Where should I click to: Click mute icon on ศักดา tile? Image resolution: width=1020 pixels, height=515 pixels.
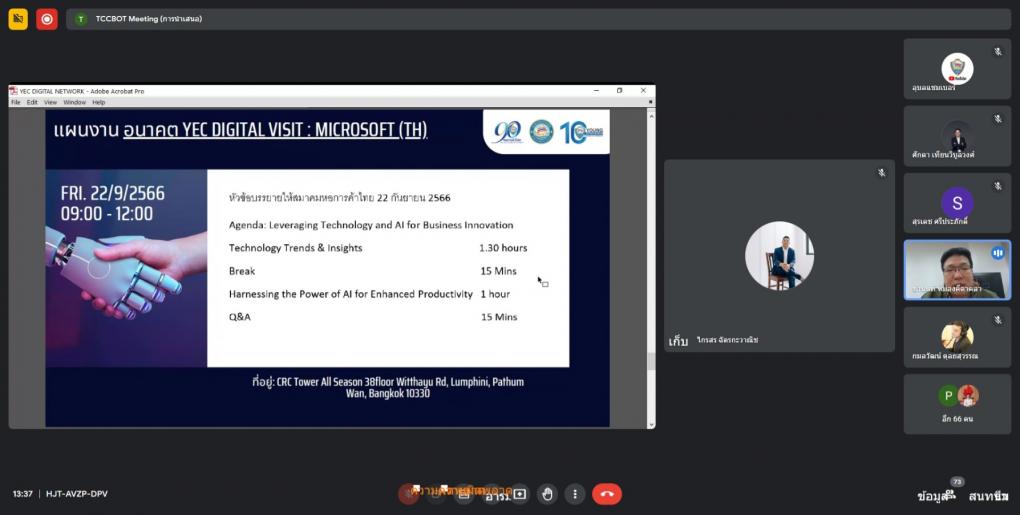(x=998, y=119)
